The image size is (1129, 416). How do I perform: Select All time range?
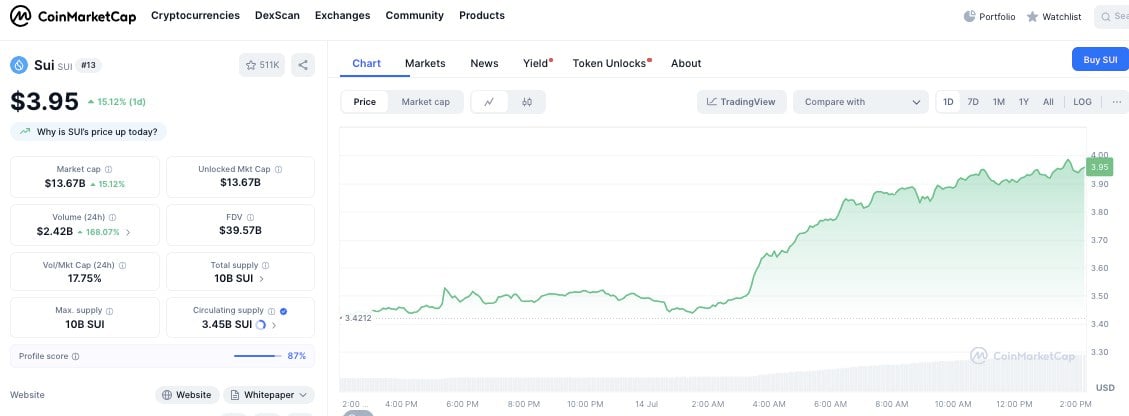1048,102
